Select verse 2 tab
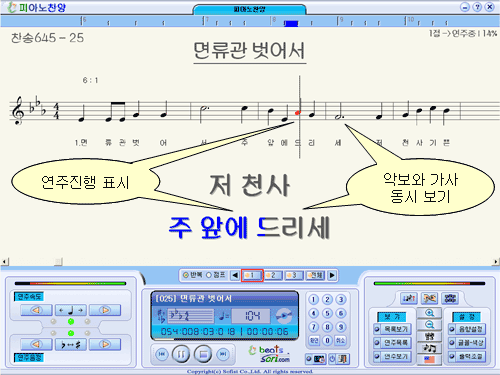 click(272, 275)
